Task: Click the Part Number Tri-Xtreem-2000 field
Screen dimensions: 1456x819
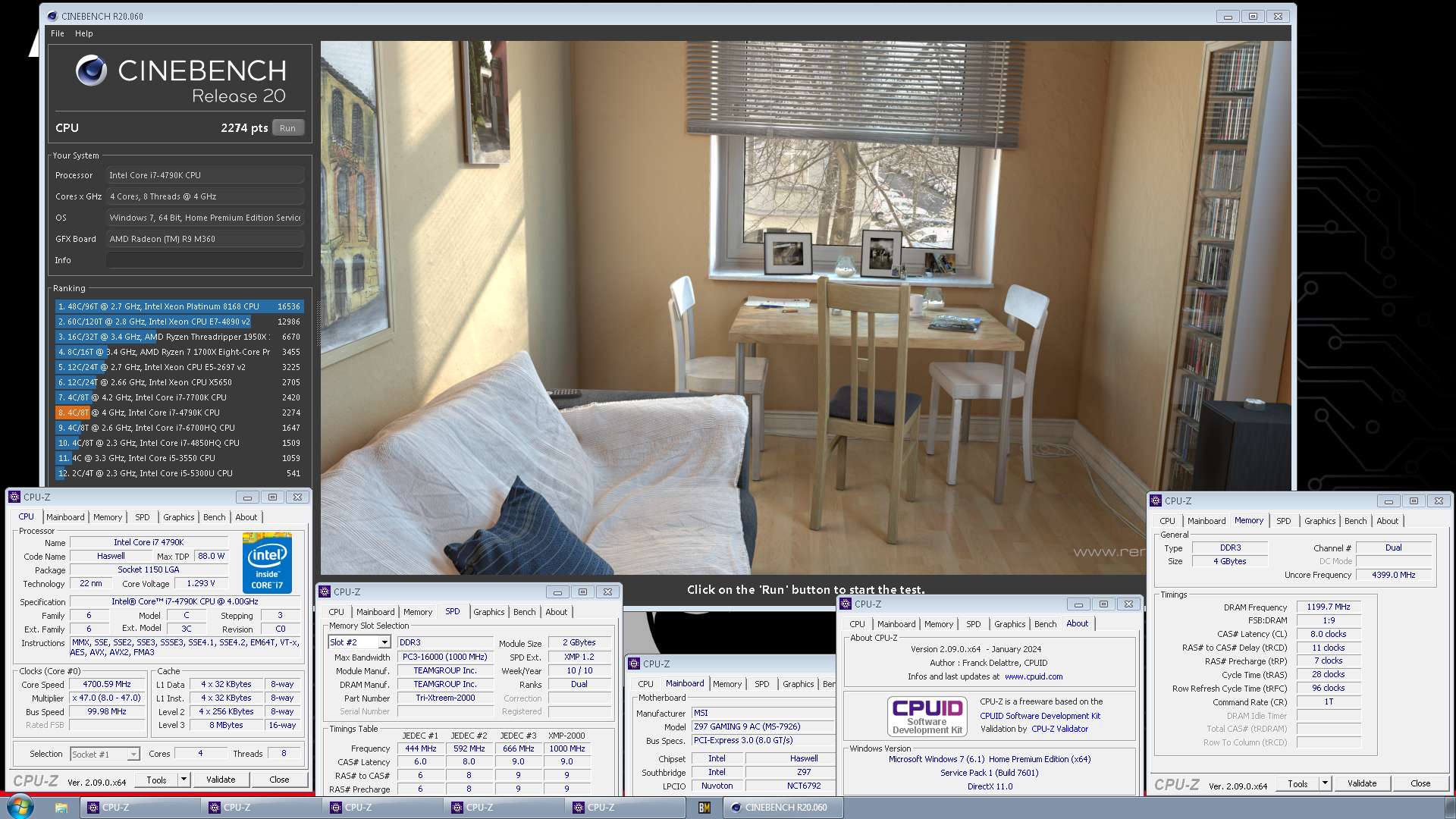Action: click(445, 698)
